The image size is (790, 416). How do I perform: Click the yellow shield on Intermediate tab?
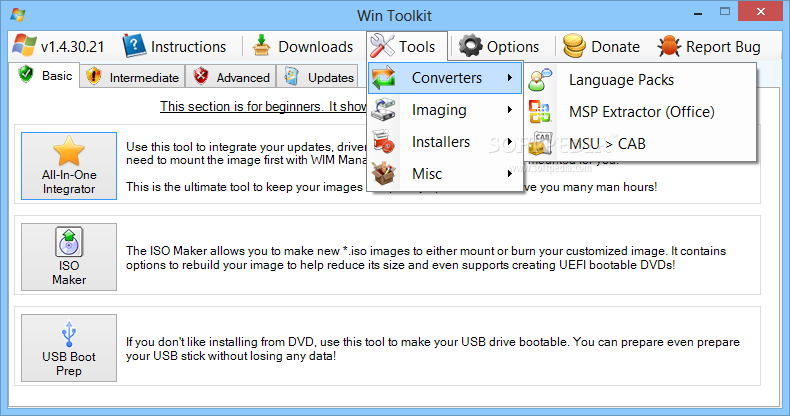94,77
